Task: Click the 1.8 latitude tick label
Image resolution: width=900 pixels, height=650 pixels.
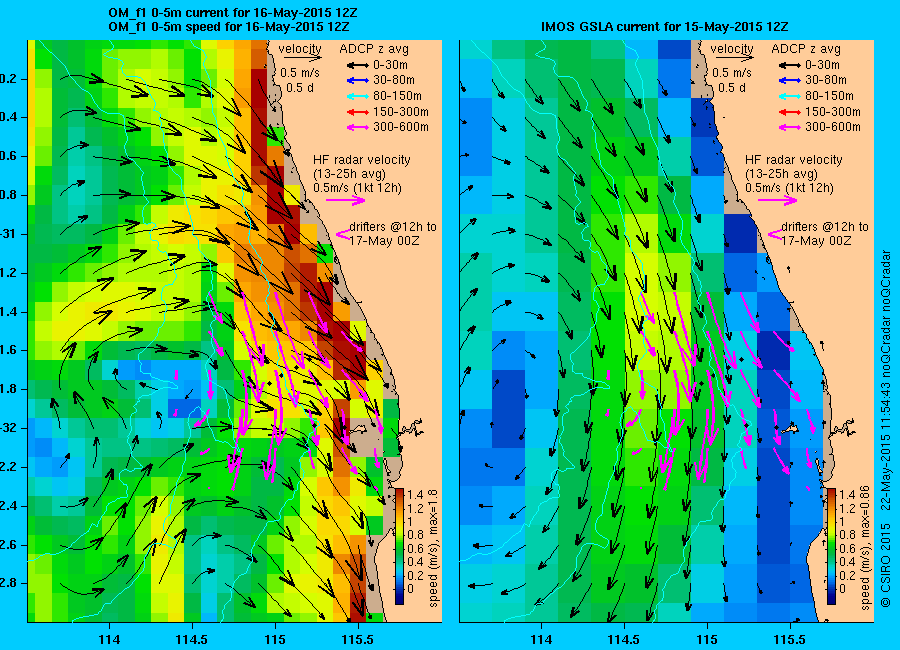Action: click(x=10, y=389)
